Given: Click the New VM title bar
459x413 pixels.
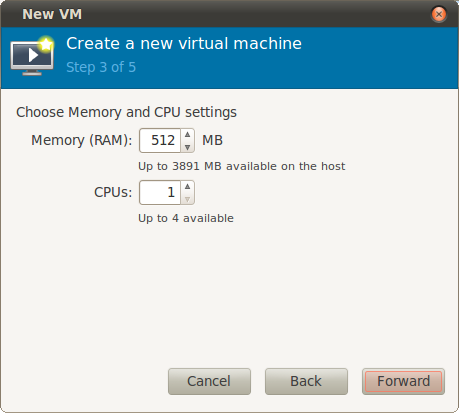Looking at the screenshot, I should 229,14.
